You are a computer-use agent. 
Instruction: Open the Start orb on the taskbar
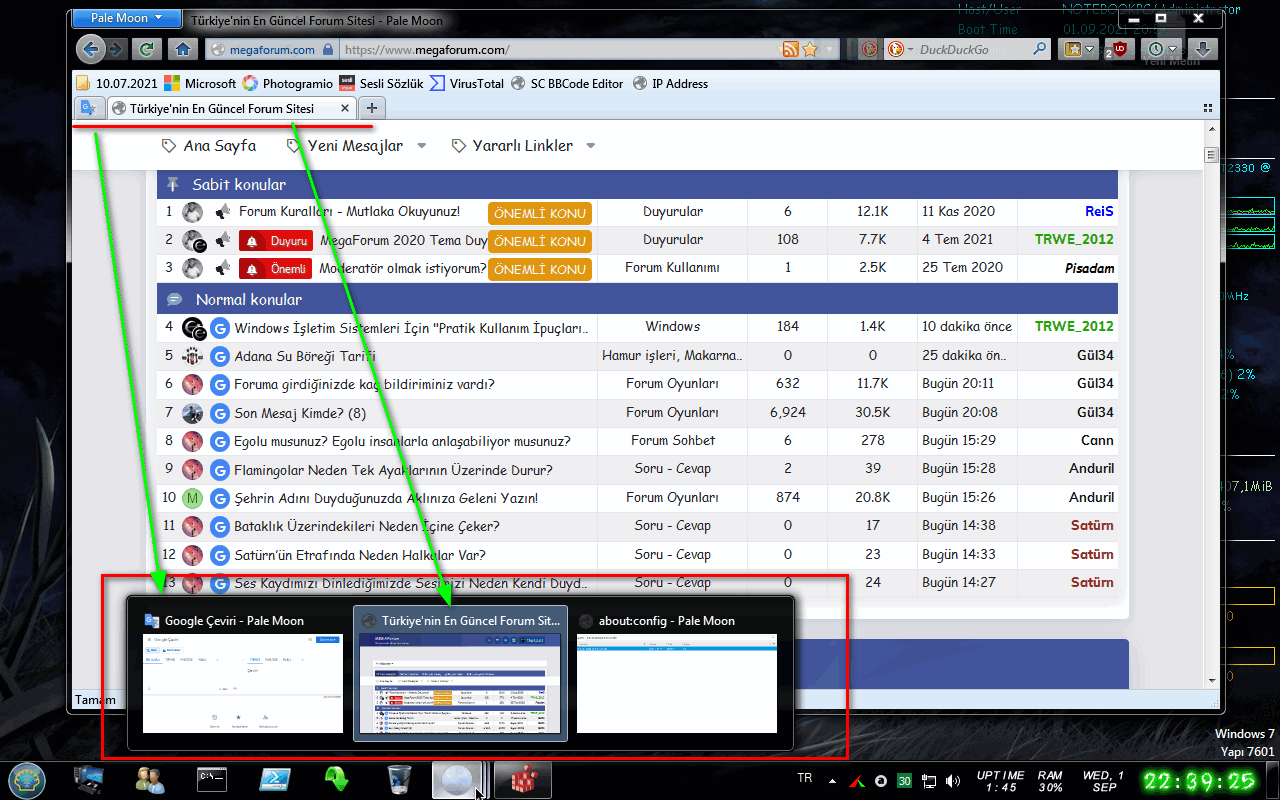coord(27,780)
